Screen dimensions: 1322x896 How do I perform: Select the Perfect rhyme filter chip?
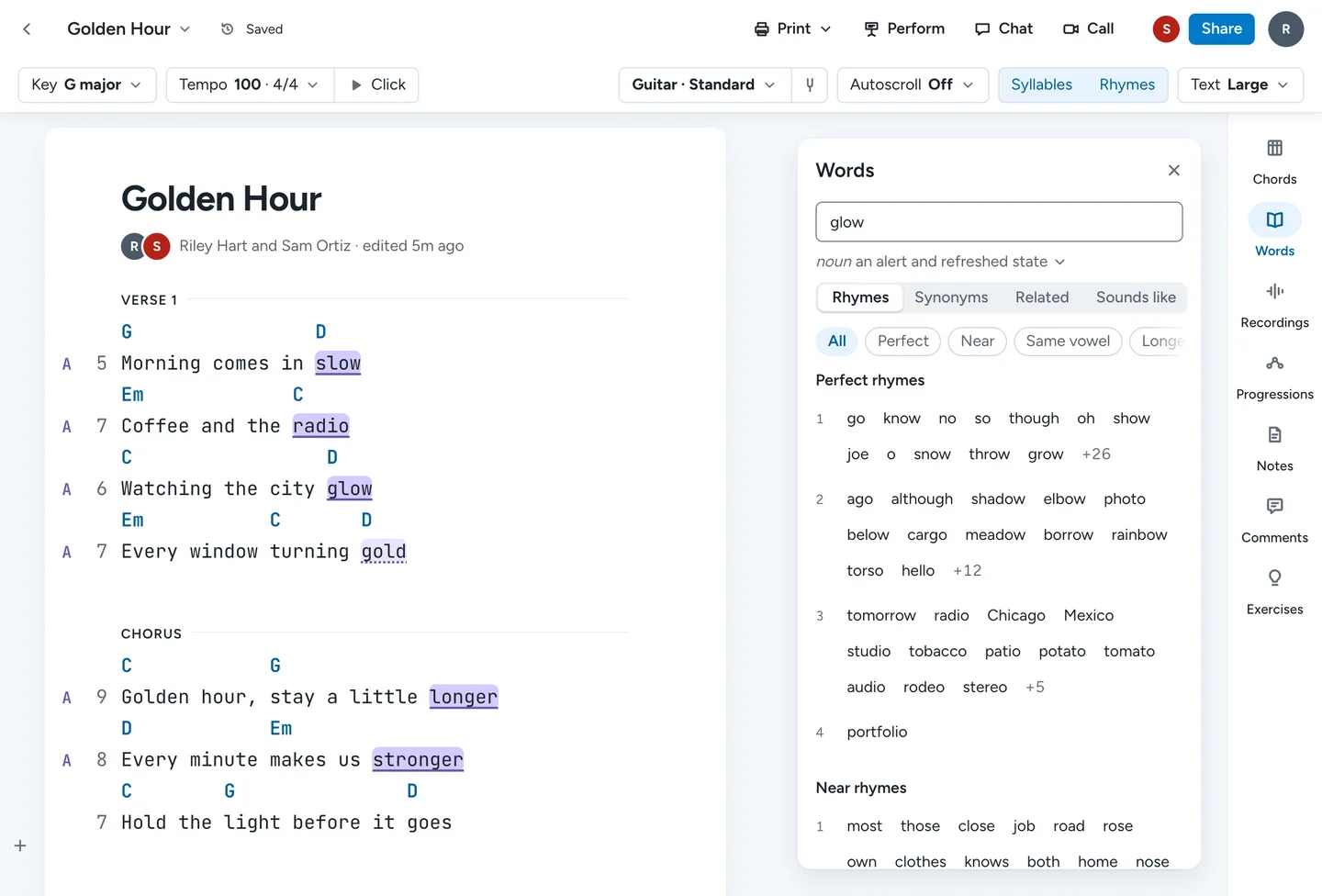902,342
